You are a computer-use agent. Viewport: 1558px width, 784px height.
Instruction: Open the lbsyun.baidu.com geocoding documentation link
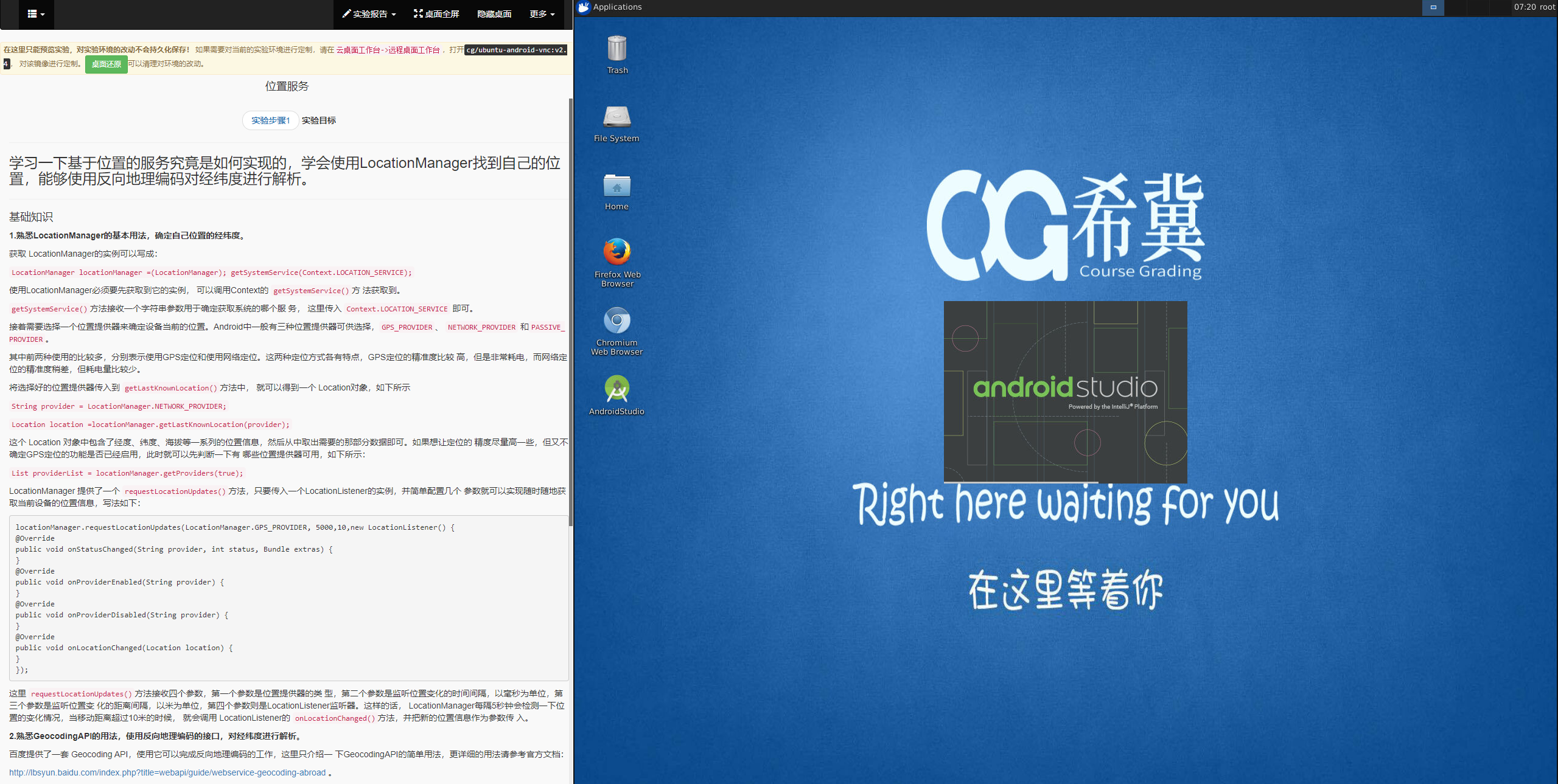click(x=167, y=772)
